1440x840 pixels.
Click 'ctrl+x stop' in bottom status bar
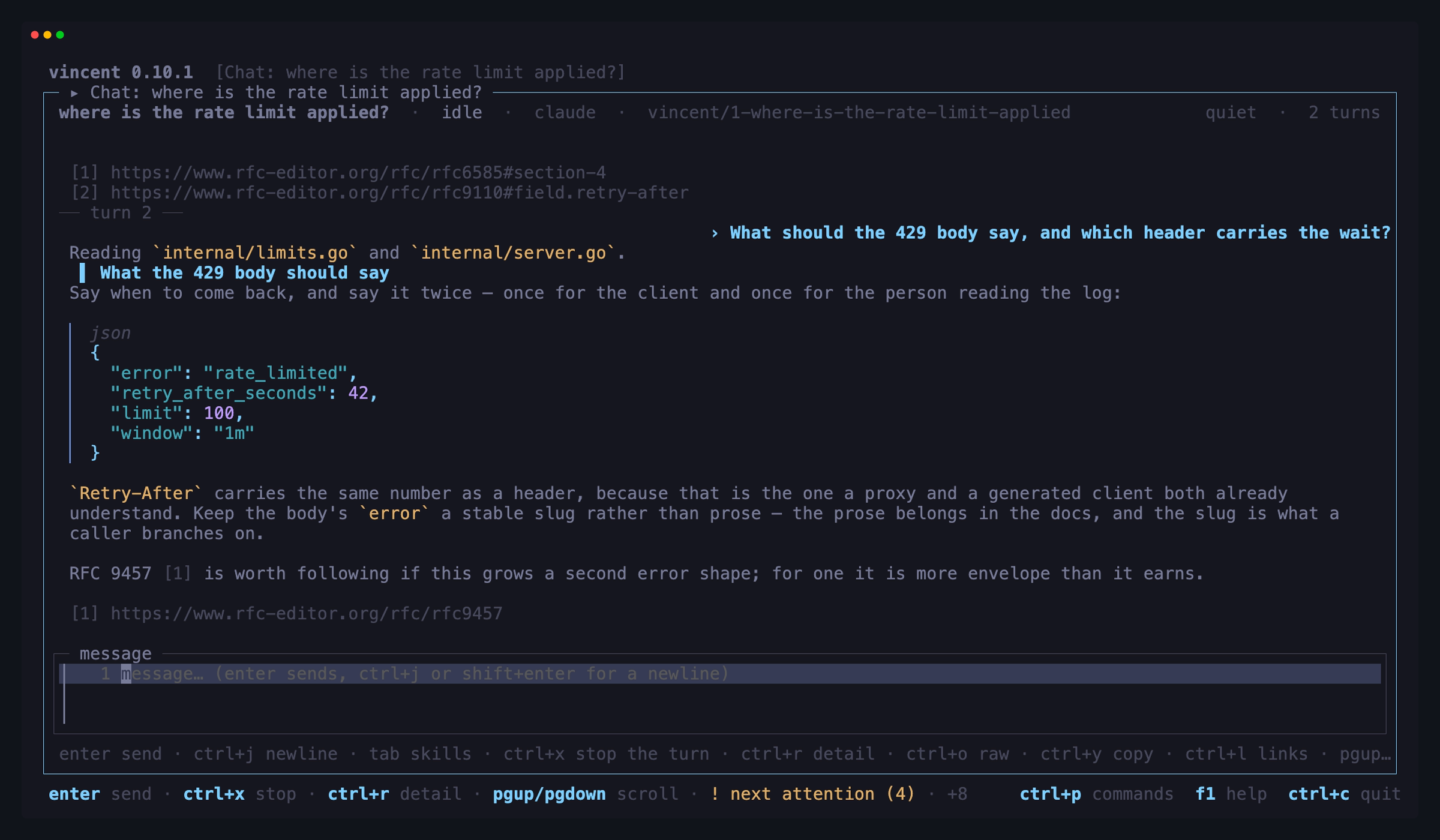[239, 794]
